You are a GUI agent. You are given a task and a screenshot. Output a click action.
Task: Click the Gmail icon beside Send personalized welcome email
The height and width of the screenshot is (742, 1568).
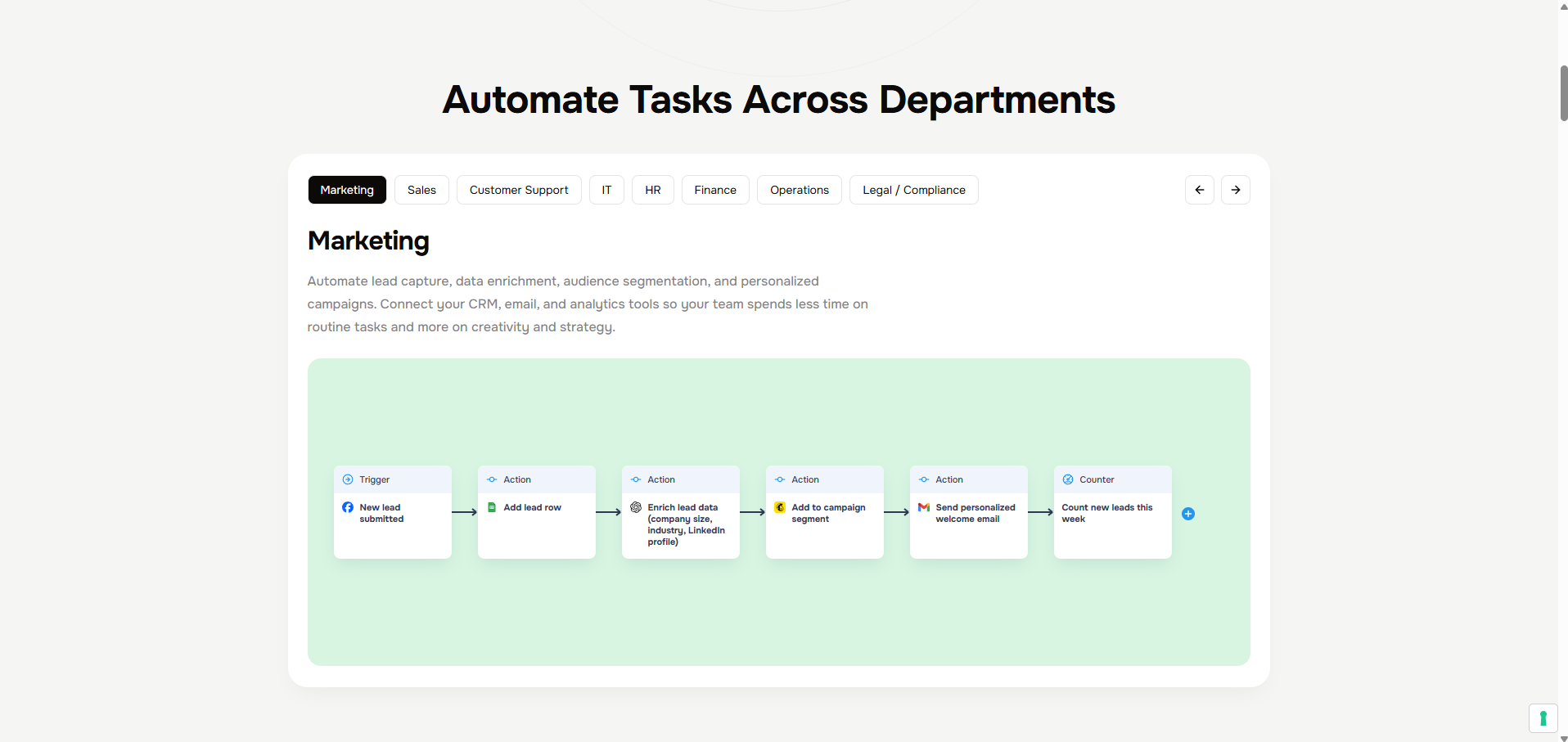click(924, 507)
